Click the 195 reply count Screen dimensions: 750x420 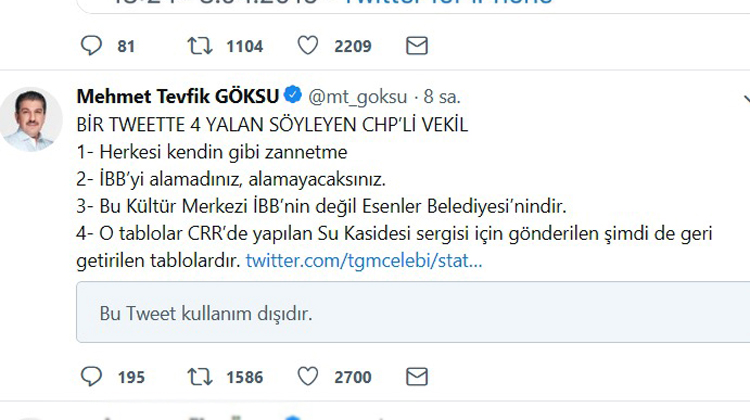coord(131,377)
